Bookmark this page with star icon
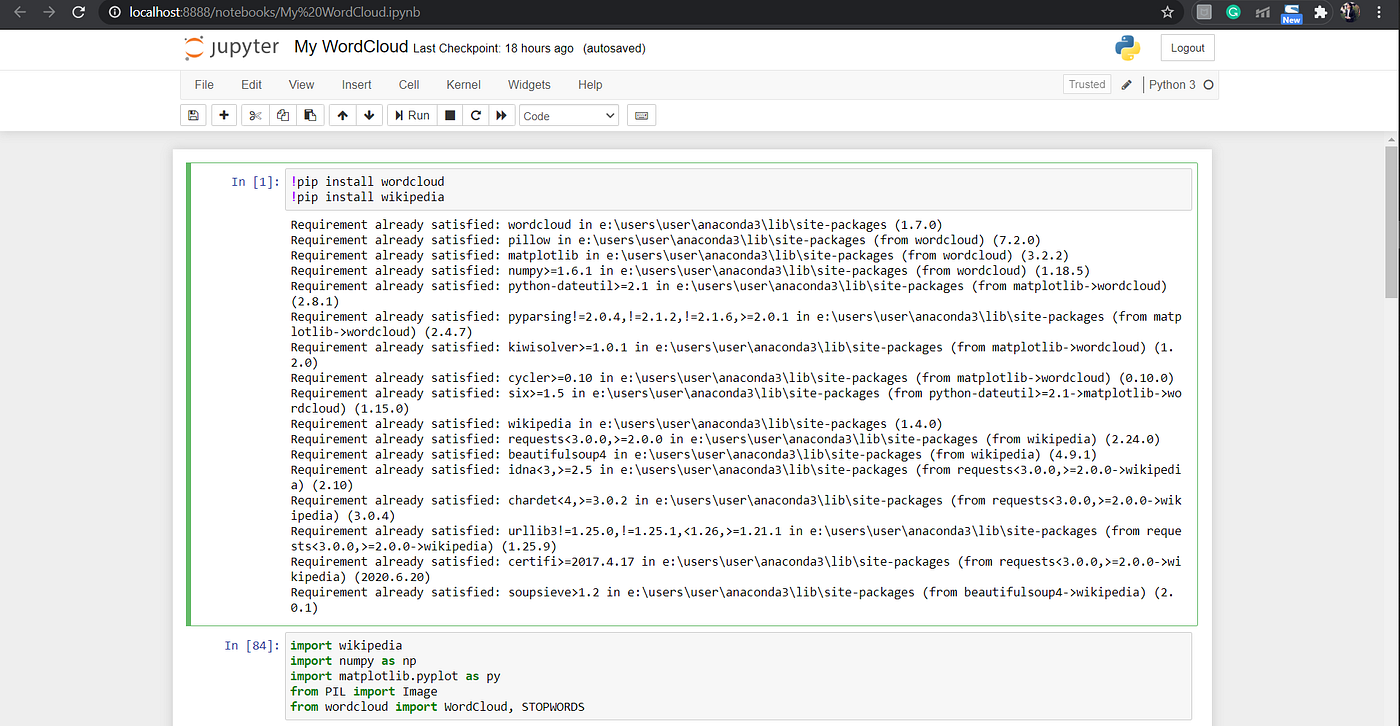This screenshot has width=1400, height=726. click(1167, 12)
